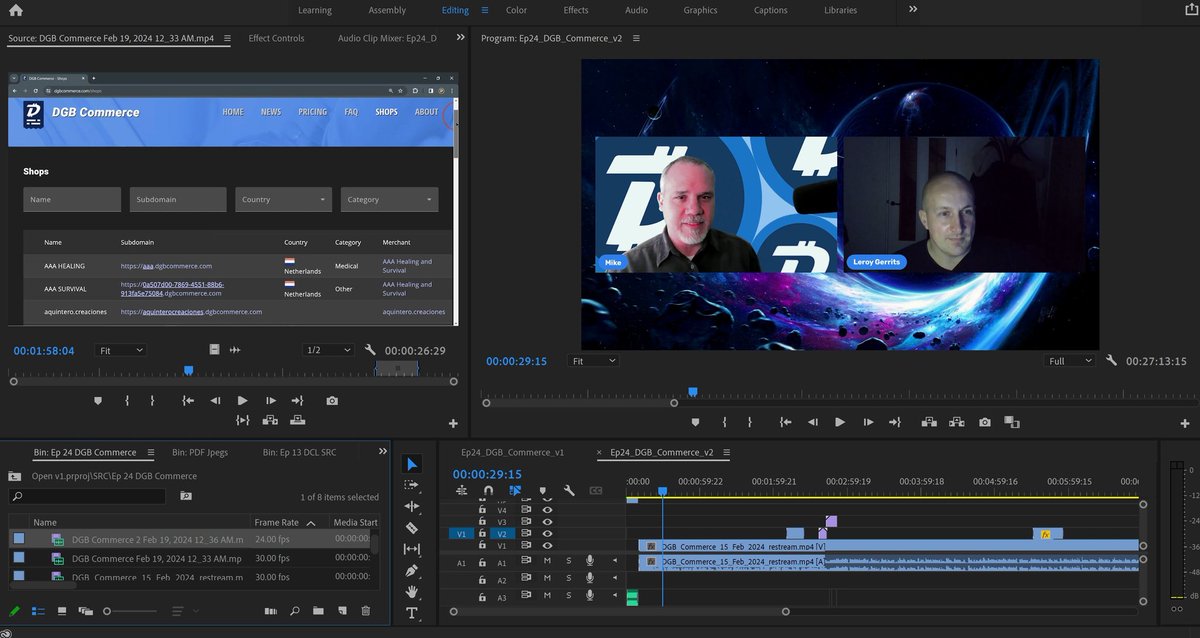Open Effect Controls tab
Image resolution: width=1200 pixels, height=638 pixels.
click(276, 38)
